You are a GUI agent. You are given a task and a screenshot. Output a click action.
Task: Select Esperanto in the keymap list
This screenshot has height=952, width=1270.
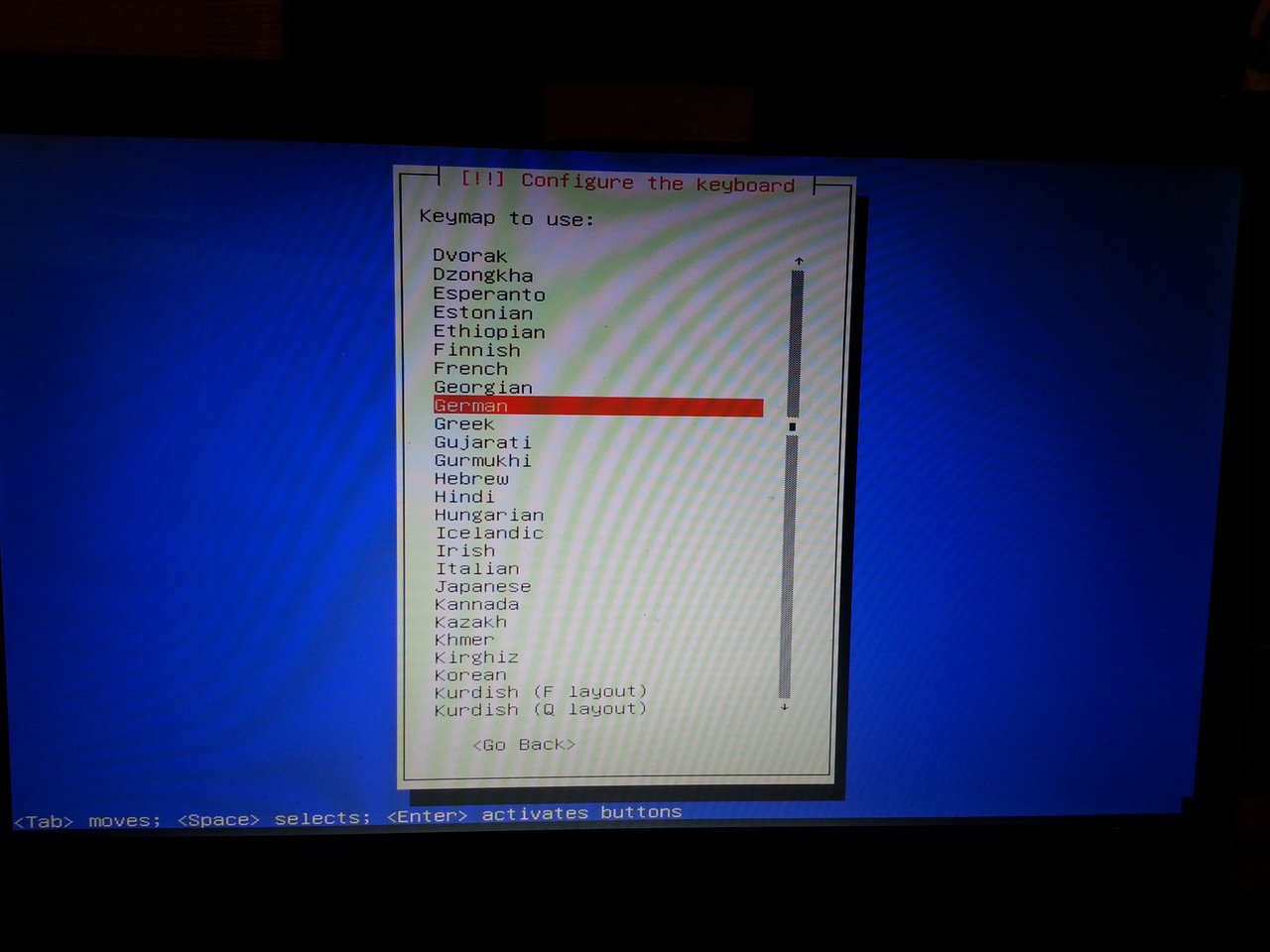(489, 295)
